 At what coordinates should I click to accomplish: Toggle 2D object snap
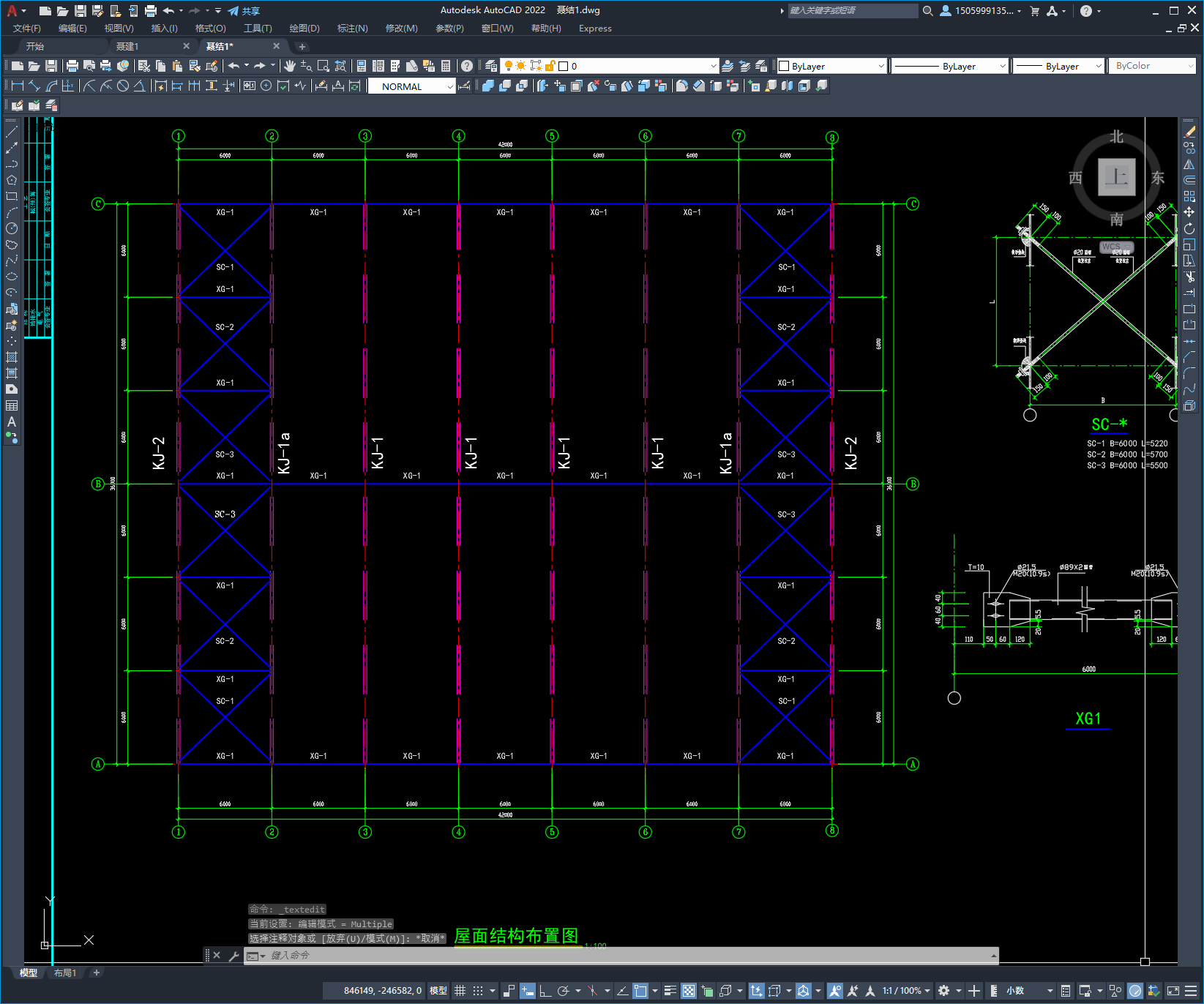640,991
